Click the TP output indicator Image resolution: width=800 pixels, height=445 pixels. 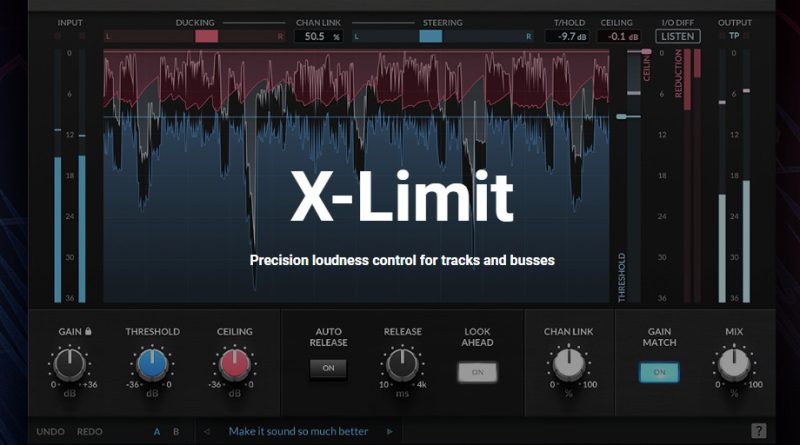[x=734, y=36]
